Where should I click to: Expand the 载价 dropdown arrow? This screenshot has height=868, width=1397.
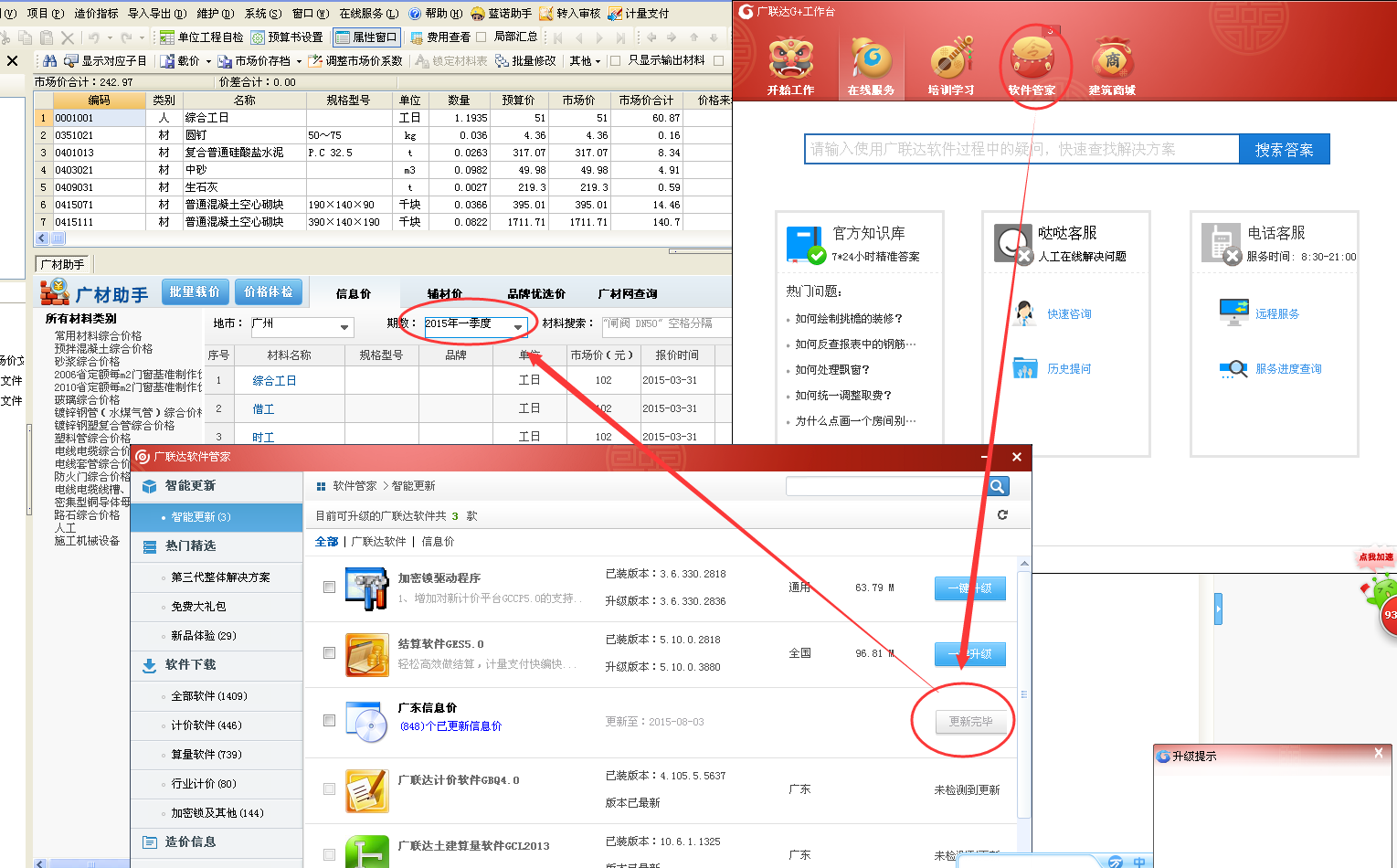(208, 62)
